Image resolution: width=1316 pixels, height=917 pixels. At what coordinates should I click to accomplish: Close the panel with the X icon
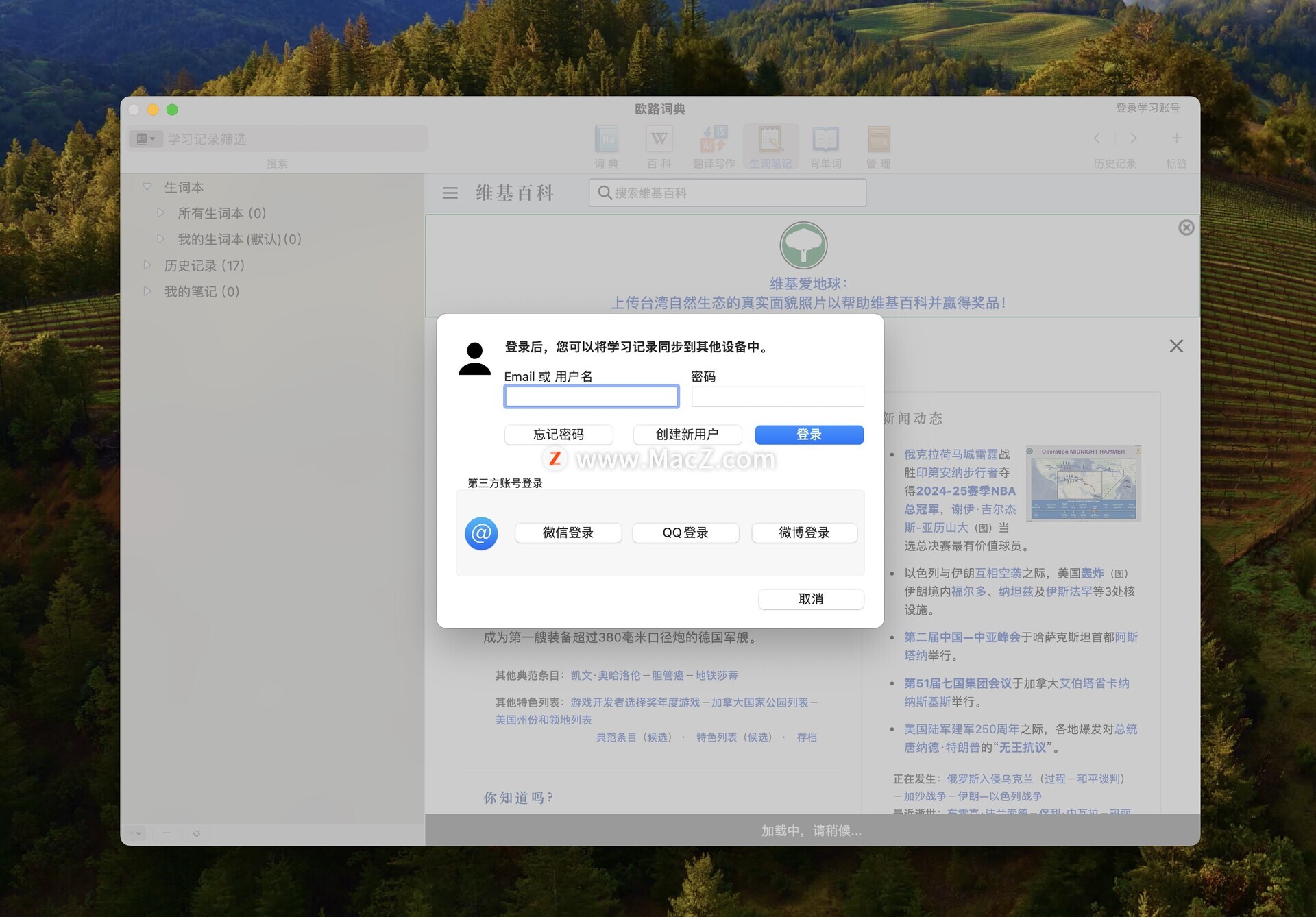coord(1176,346)
